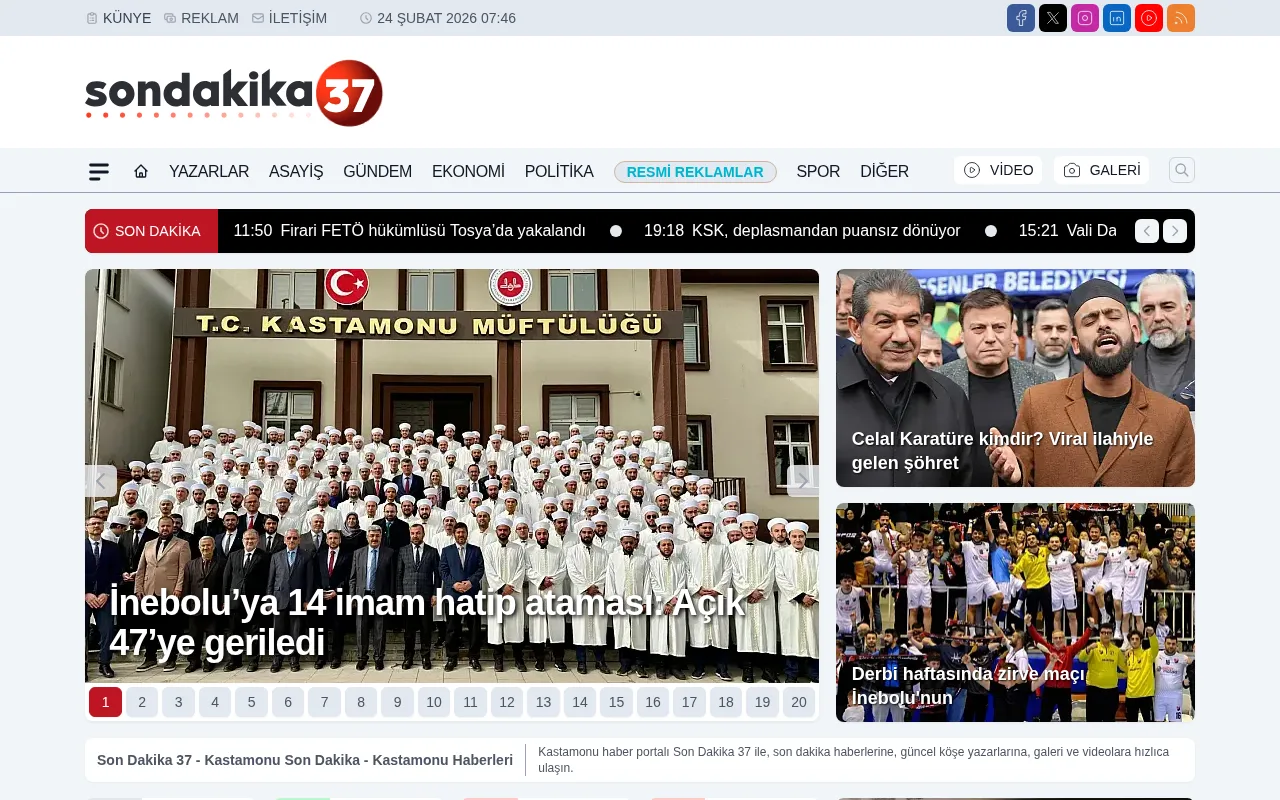1280x800 pixels.
Task: Click the İLETİŞİM link
Action: click(x=290, y=18)
